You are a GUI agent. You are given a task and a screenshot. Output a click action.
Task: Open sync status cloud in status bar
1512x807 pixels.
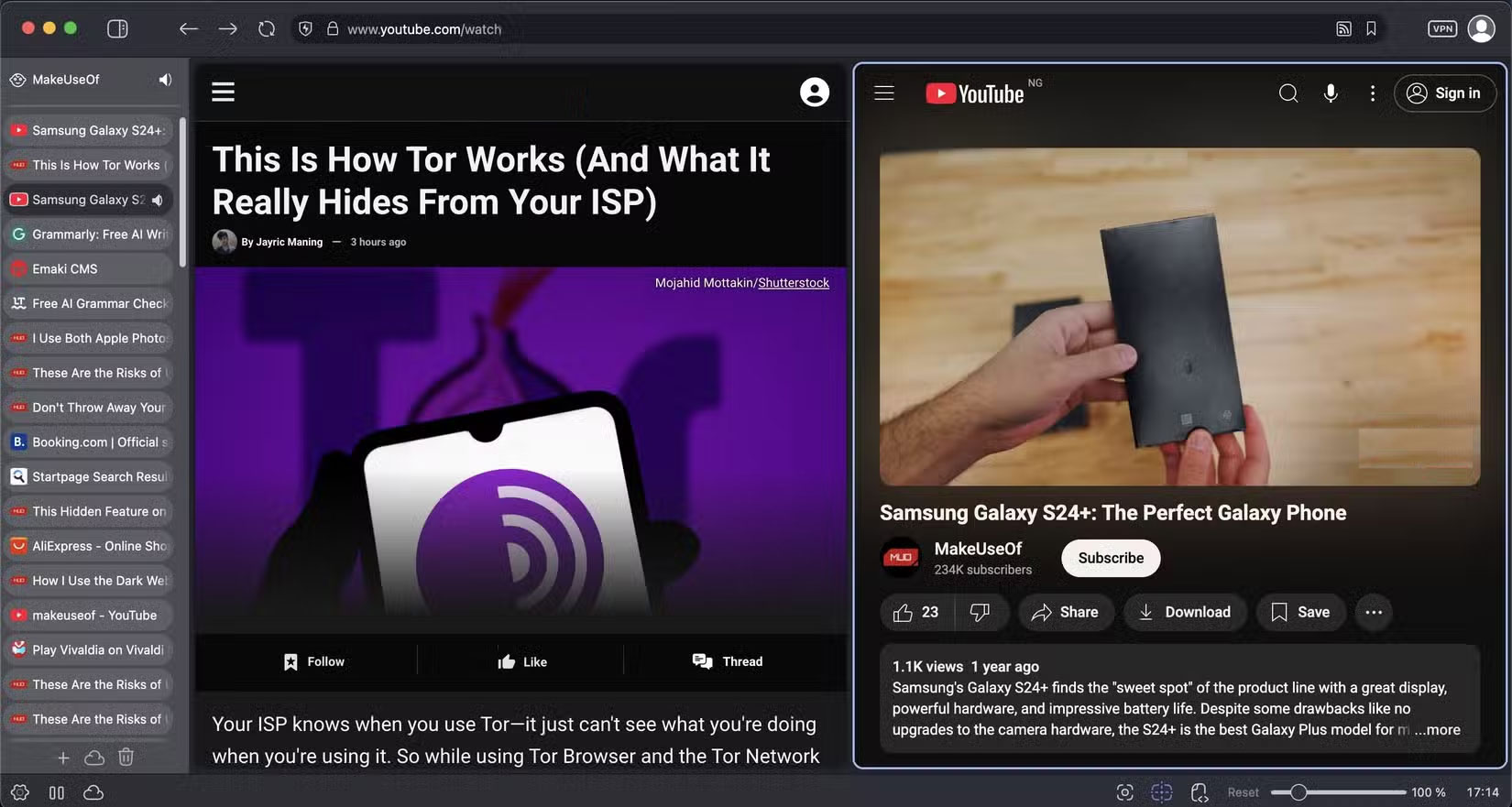[x=93, y=792]
